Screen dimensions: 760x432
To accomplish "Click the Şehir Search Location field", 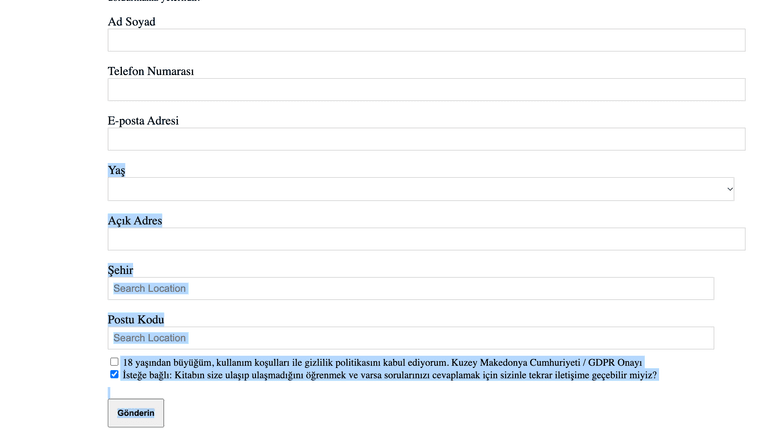I will (x=411, y=288).
